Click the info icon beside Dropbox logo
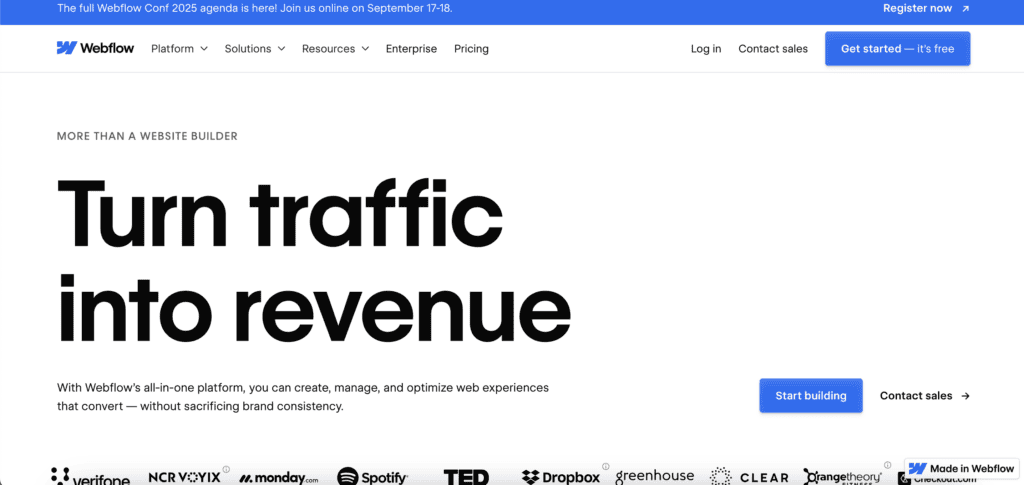Viewport: 1024px width, 485px height. pyautogui.click(x=605, y=466)
